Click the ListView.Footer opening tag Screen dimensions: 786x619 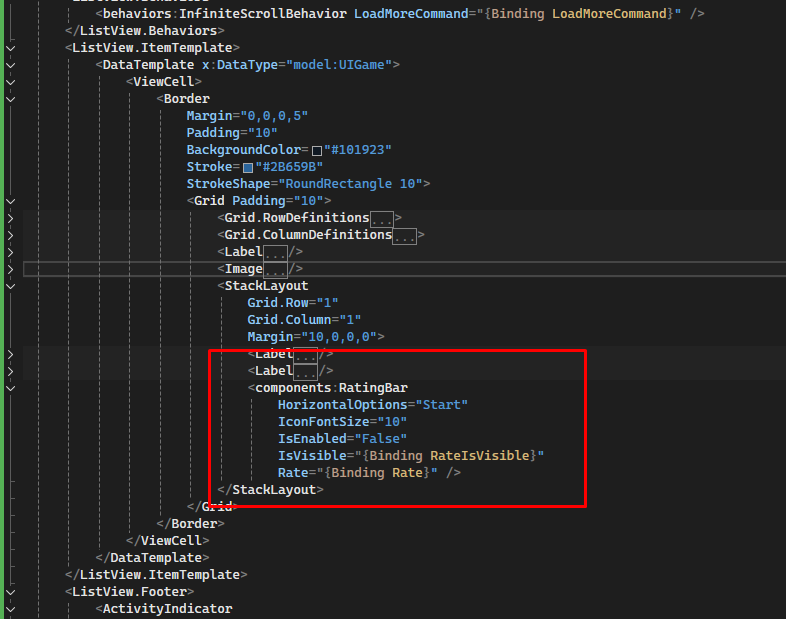pos(129,592)
